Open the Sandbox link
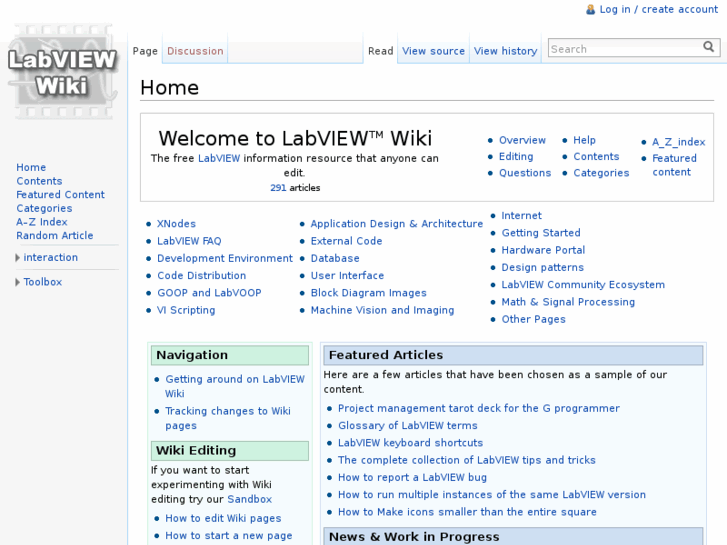727x545 pixels. [249, 499]
